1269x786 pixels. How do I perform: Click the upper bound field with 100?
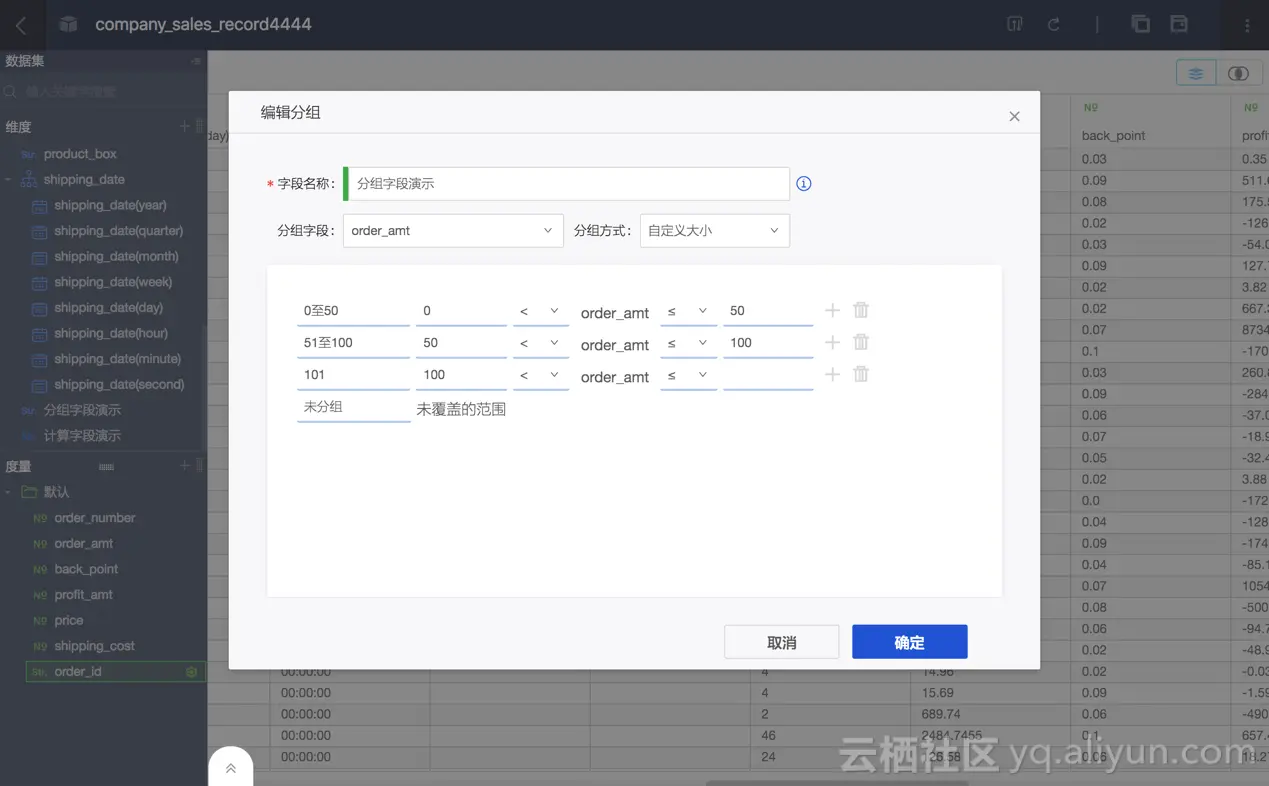coord(768,343)
